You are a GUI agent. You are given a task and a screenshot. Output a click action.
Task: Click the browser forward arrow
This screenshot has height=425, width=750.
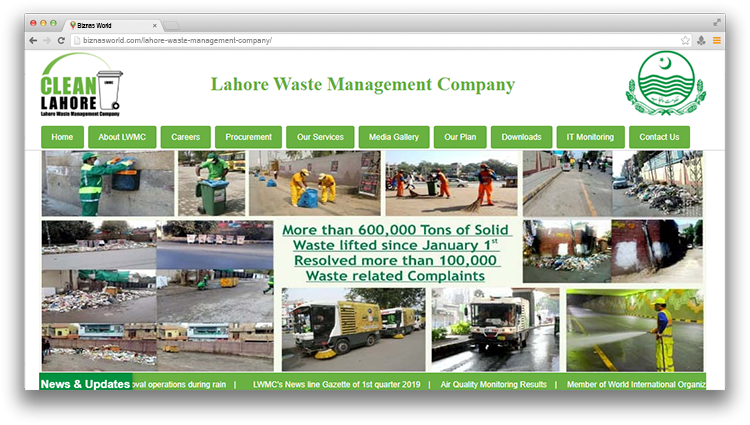[47, 40]
